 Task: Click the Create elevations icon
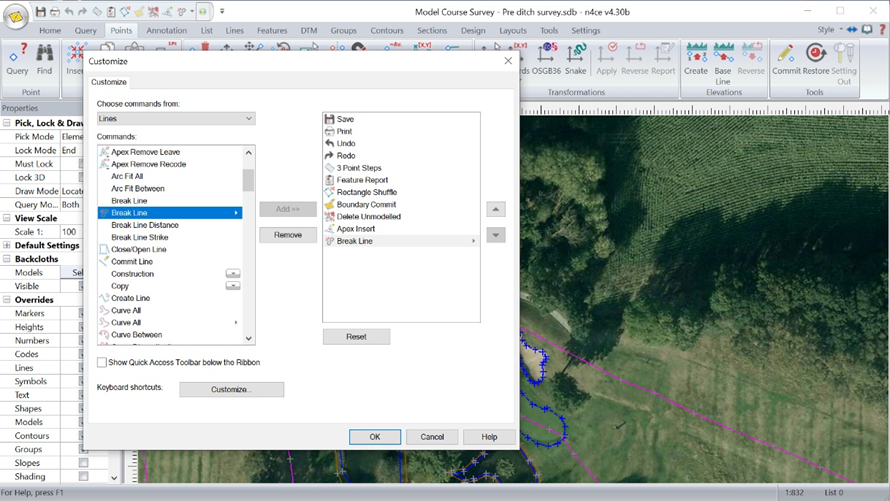(x=696, y=59)
